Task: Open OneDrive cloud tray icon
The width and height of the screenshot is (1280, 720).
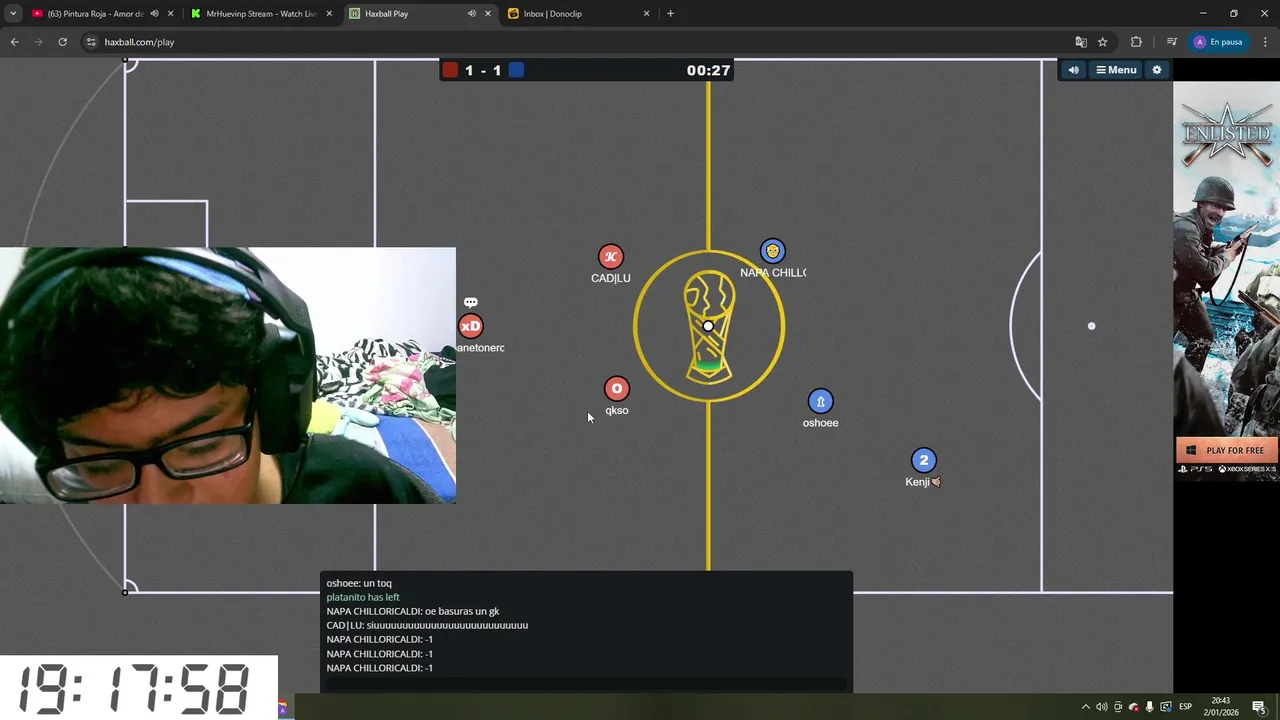Action: click(1134, 707)
